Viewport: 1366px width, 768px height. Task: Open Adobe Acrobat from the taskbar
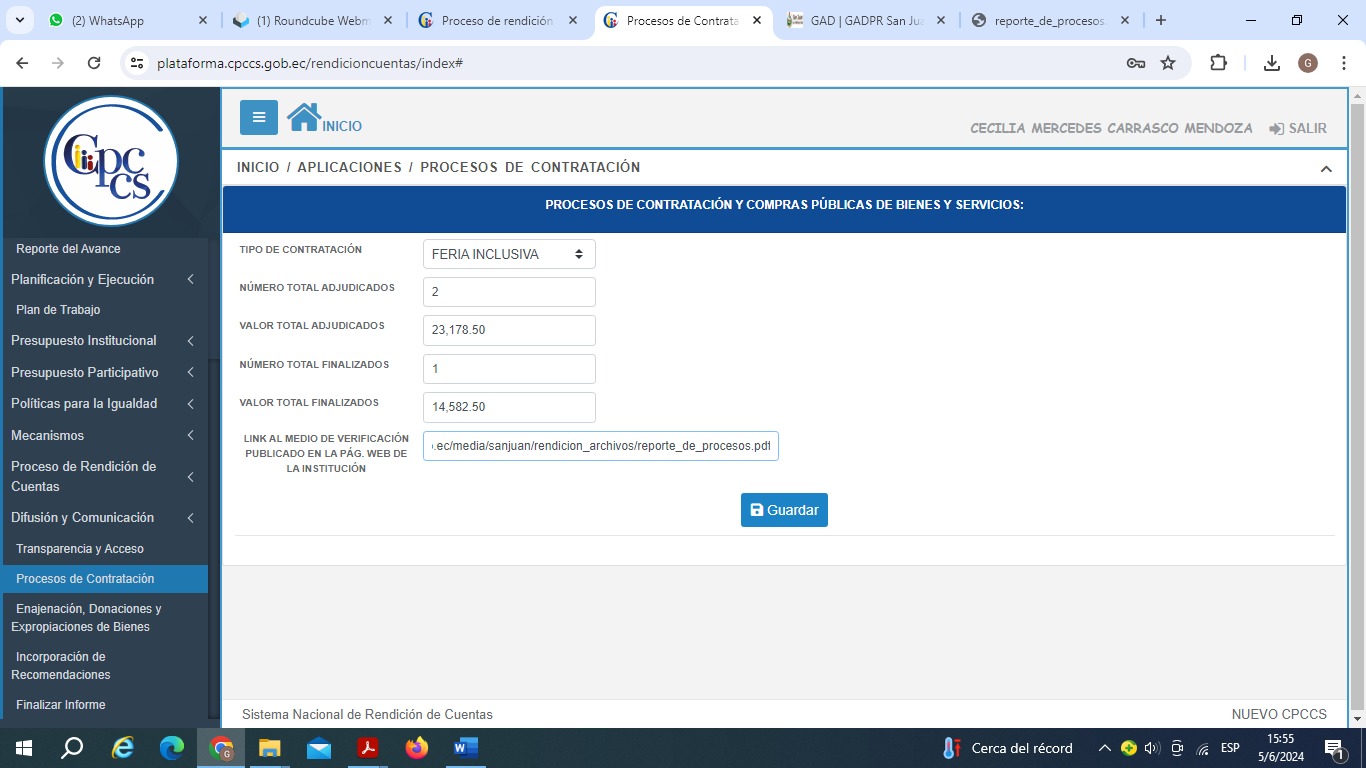[x=368, y=748]
